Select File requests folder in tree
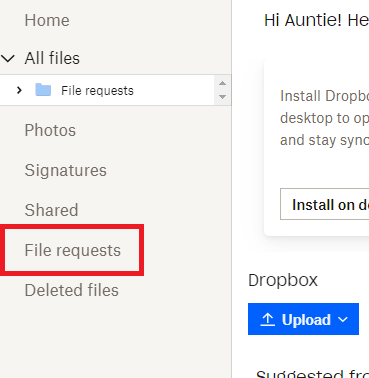This screenshot has width=369, height=378. (x=97, y=90)
